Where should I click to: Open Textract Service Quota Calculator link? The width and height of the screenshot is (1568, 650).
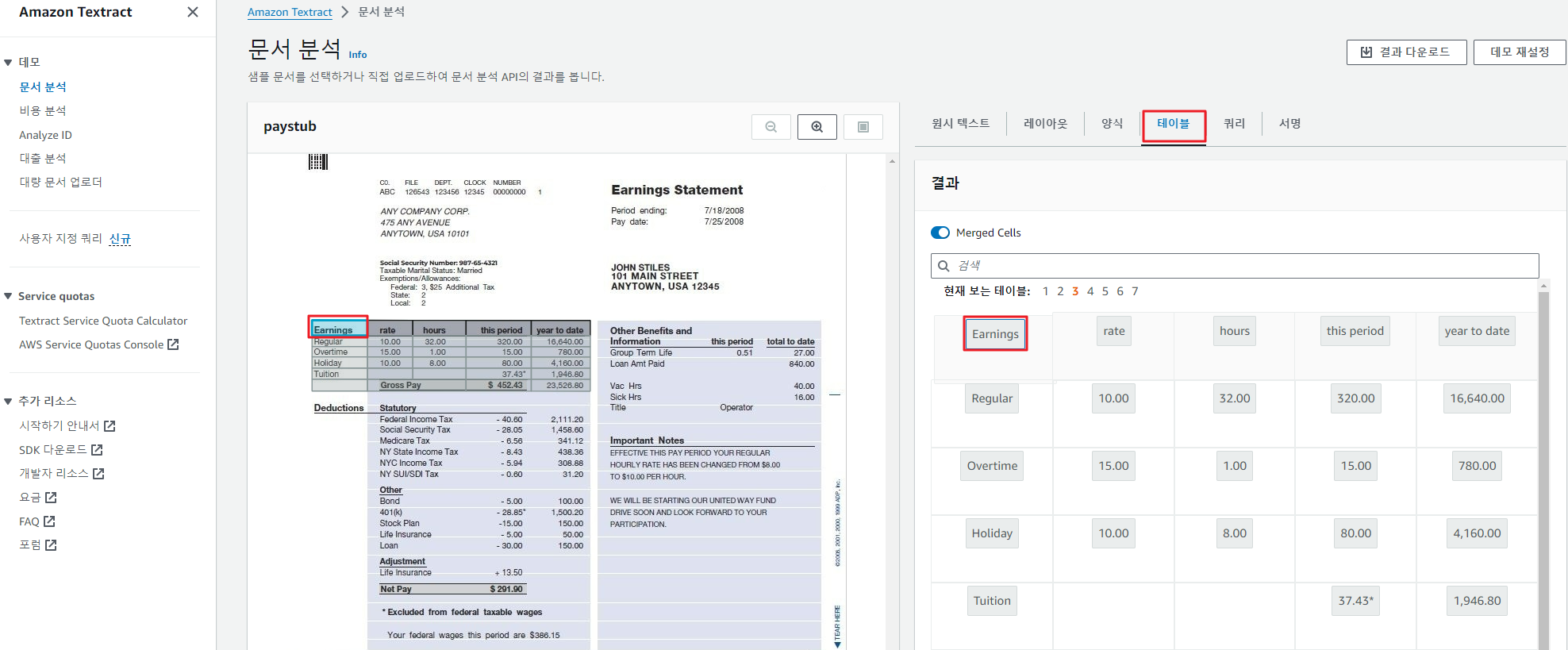pyautogui.click(x=103, y=321)
